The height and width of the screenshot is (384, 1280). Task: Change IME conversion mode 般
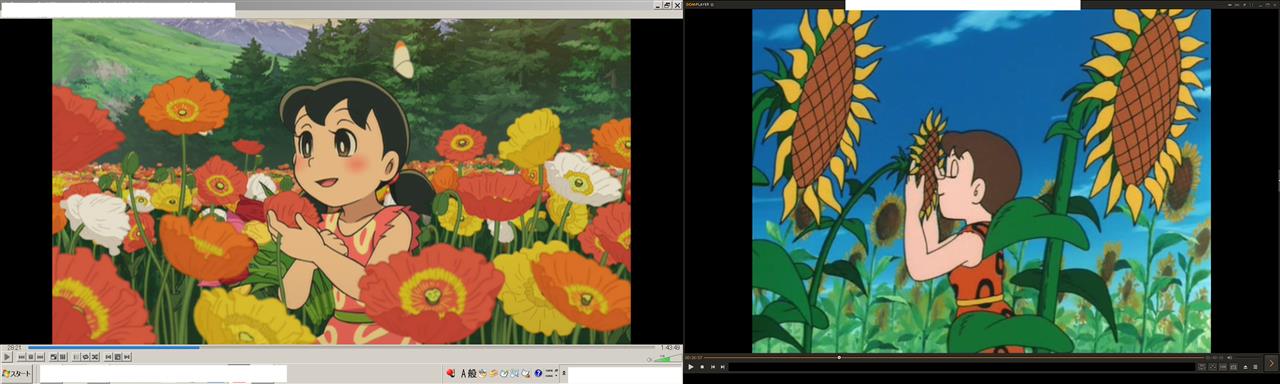point(472,373)
